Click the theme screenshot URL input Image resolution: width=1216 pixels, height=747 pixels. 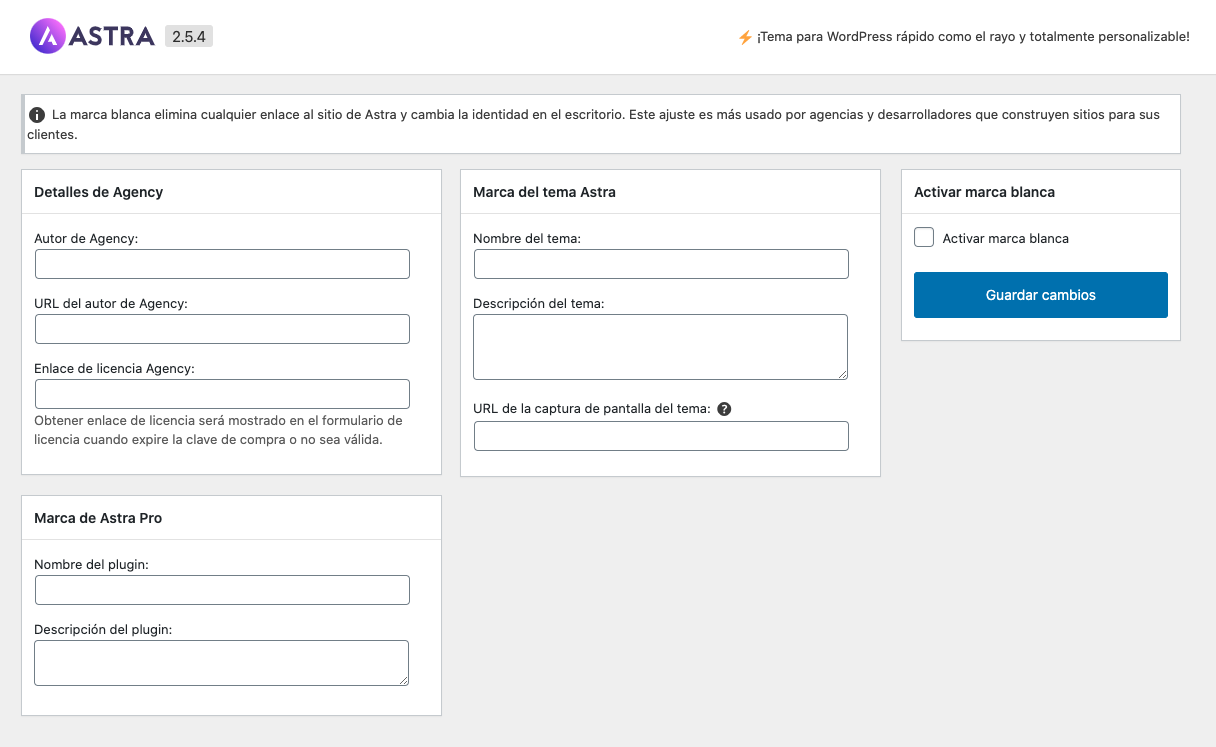661,436
